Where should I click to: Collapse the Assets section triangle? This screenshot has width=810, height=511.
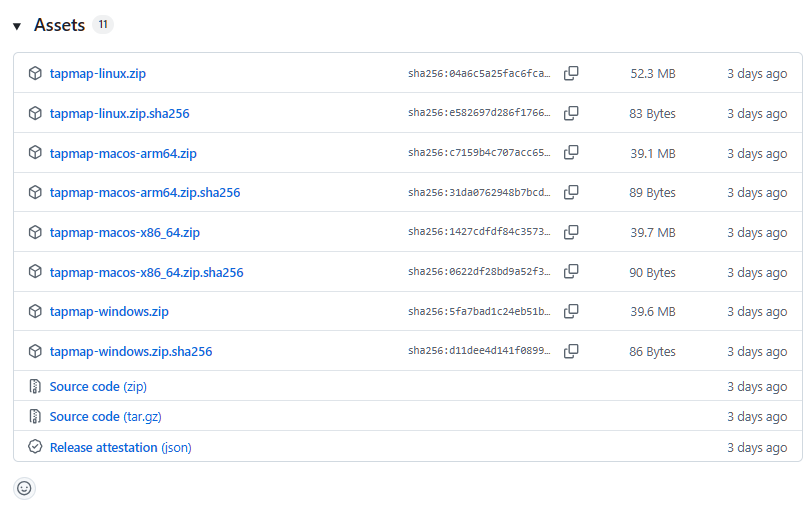pos(17,26)
